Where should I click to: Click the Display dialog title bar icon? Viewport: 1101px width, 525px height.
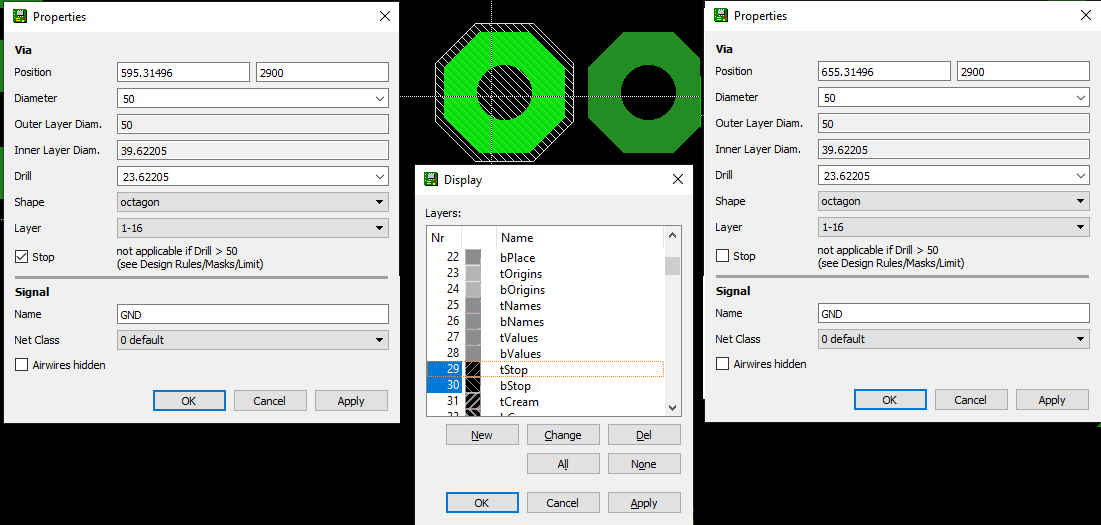coord(431,180)
